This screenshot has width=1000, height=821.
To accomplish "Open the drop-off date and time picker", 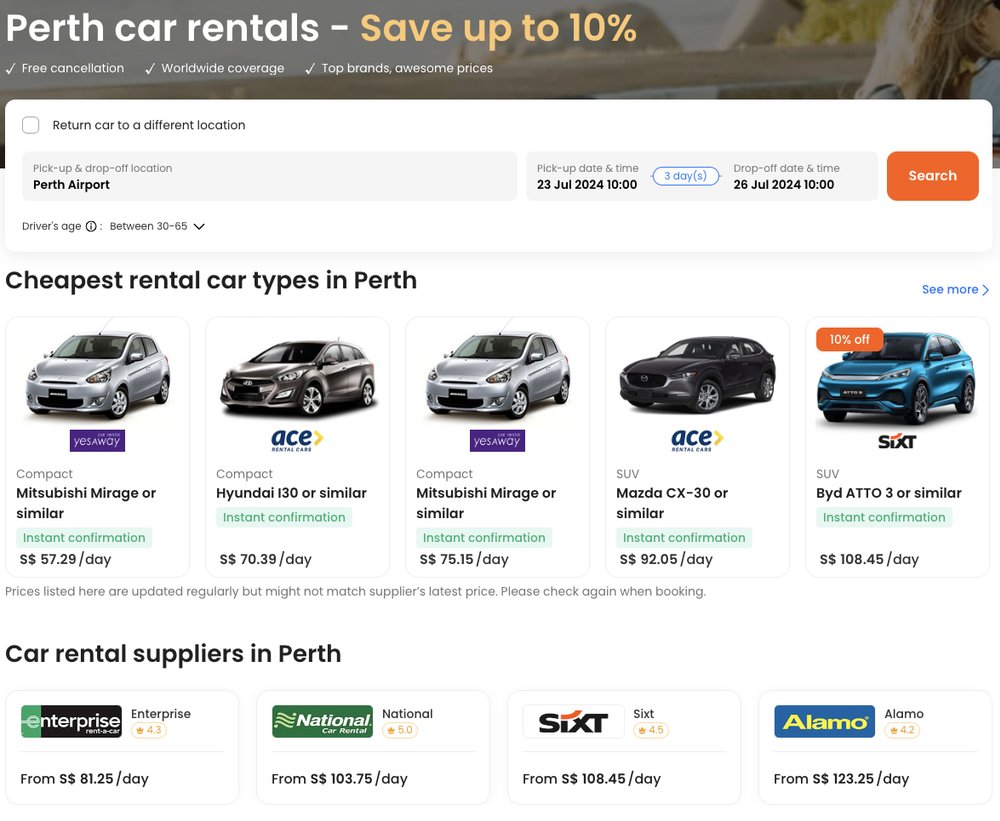I will point(784,177).
